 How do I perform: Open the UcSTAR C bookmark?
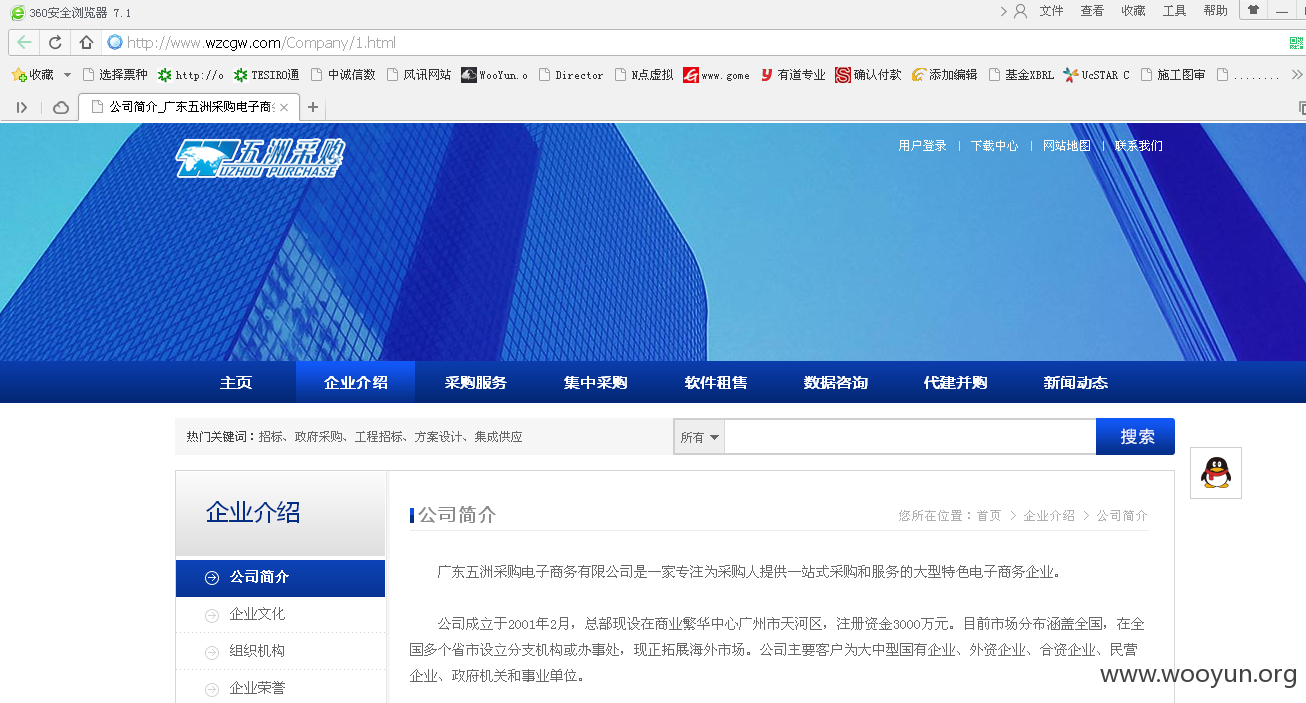tap(1097, 75)
